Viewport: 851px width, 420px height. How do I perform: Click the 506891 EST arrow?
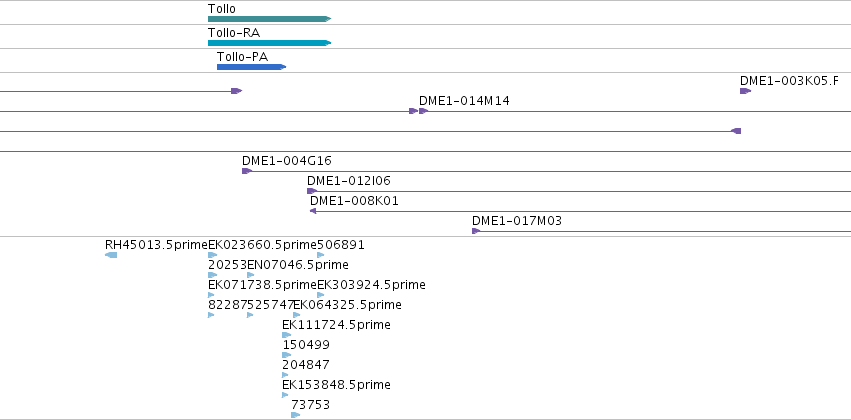(x=320, y=255)
